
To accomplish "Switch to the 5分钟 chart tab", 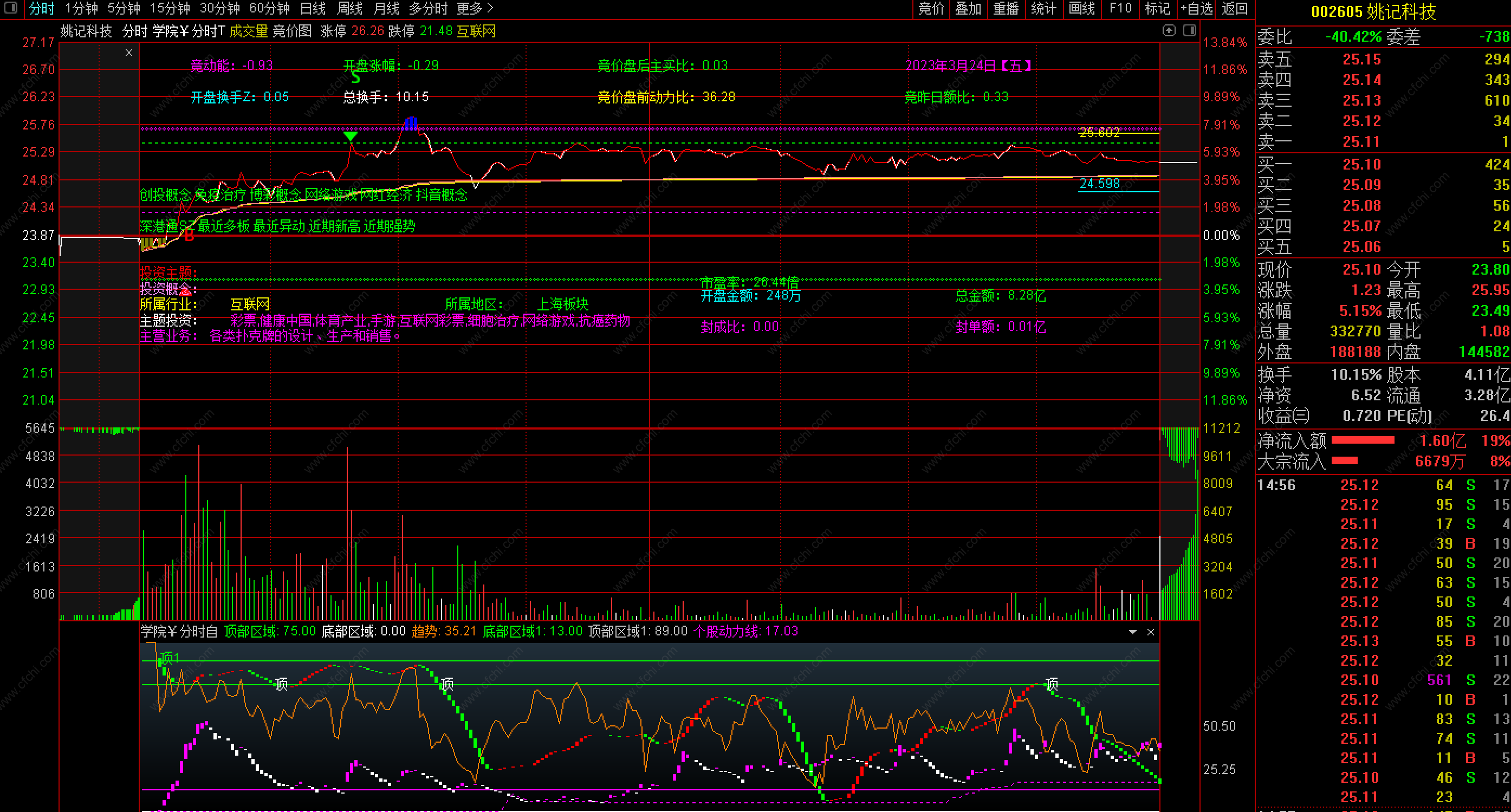I will coord(123,8).
